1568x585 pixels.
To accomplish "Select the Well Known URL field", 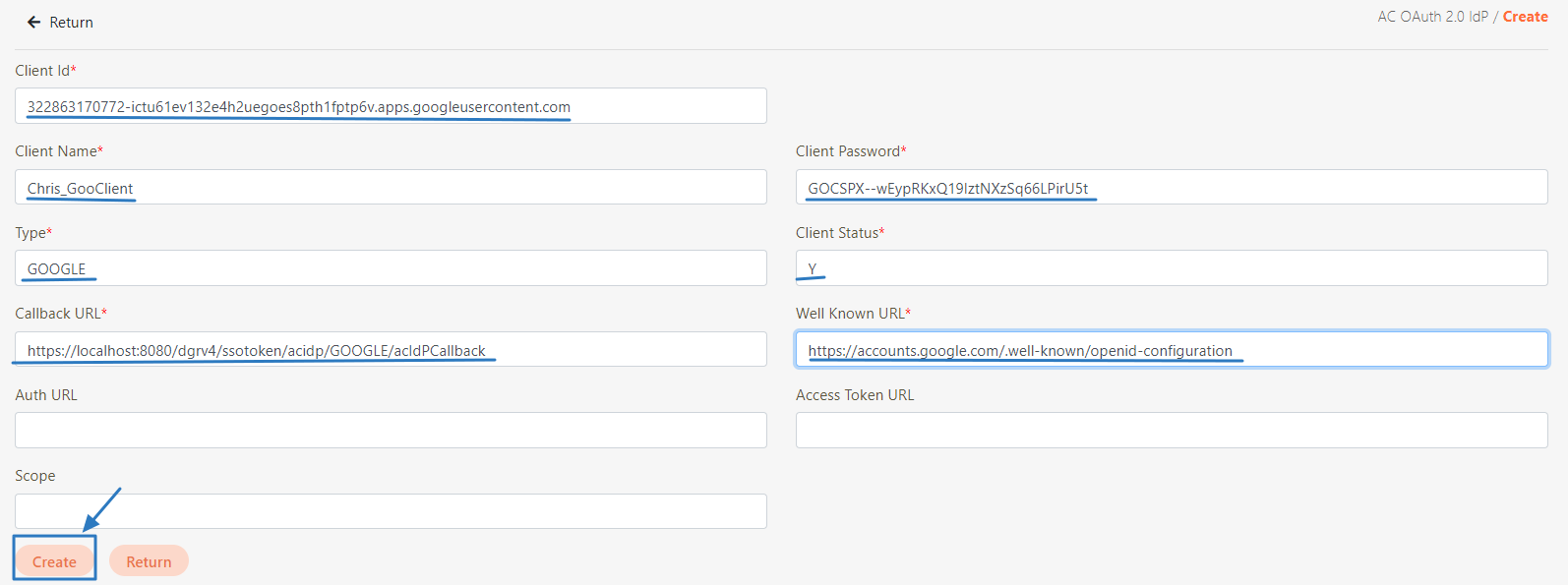I will pyautogui.click(x=1171, y=350).
